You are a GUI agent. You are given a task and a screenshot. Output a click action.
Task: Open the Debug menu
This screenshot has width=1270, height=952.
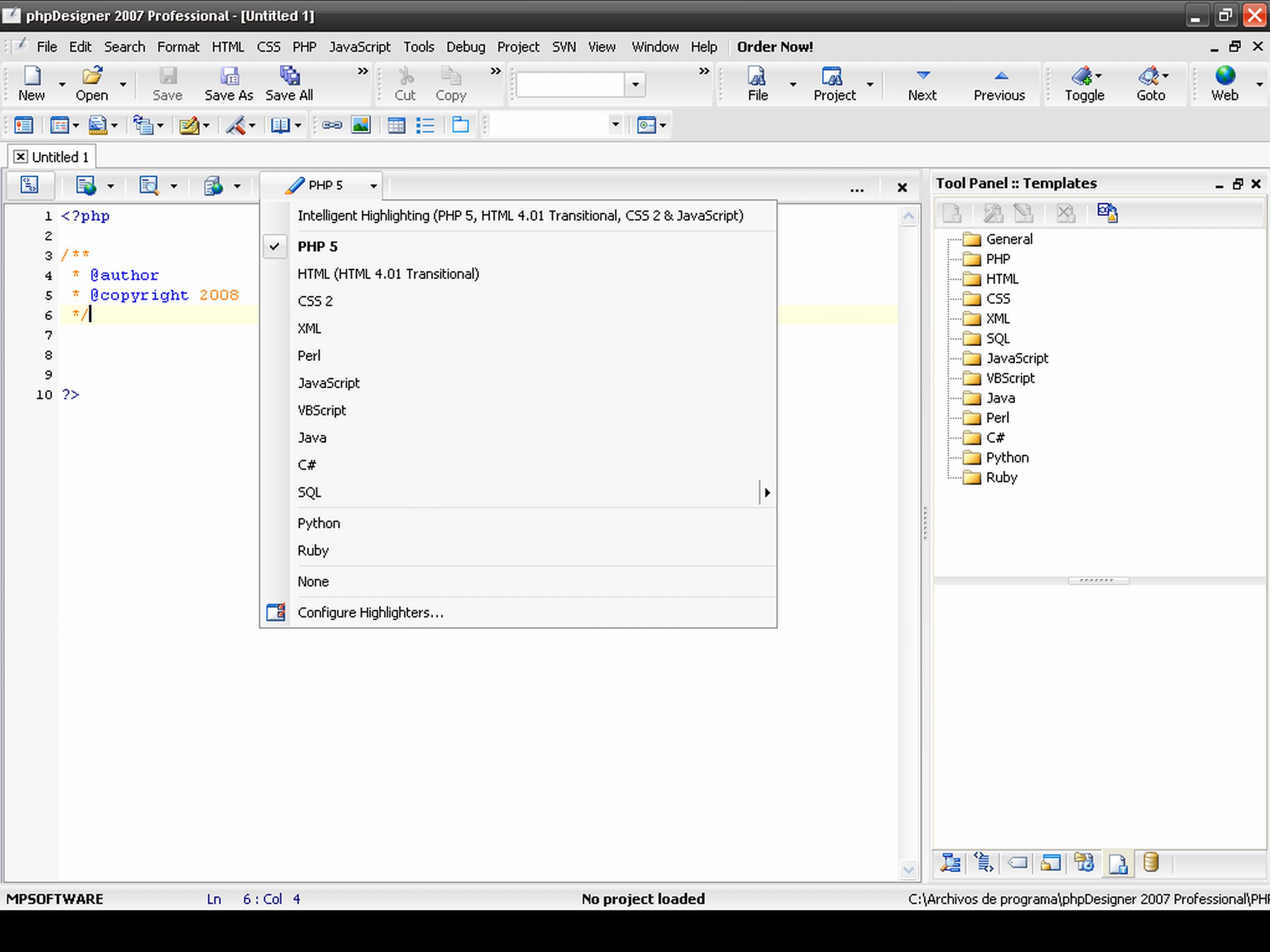coord(466,47)
